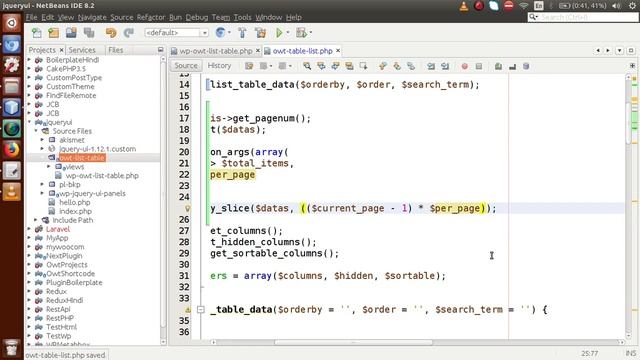Open the Debug Project dropdown arrow

click(311, 33)
